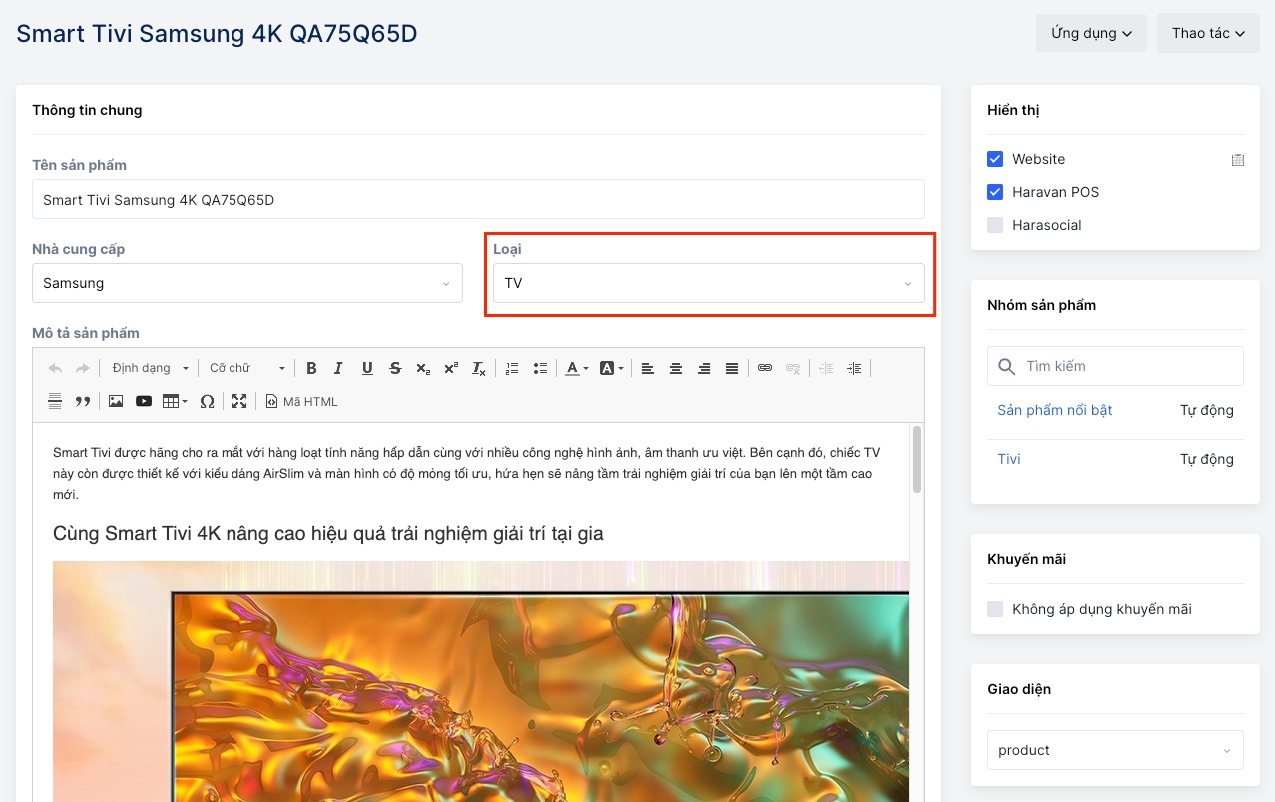Open the Sản phẩm nổi bật collection link
This screenshot has height=802, width=1275.
tap(1054, 410)
